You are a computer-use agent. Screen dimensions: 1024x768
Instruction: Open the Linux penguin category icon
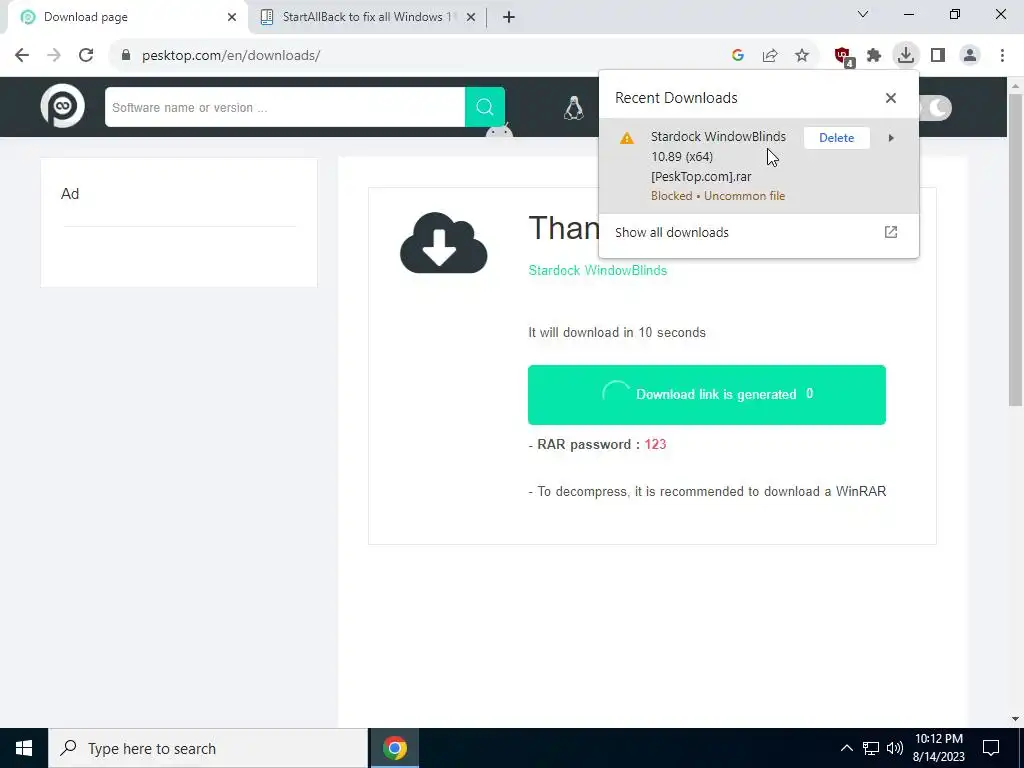tap(573, 108)
